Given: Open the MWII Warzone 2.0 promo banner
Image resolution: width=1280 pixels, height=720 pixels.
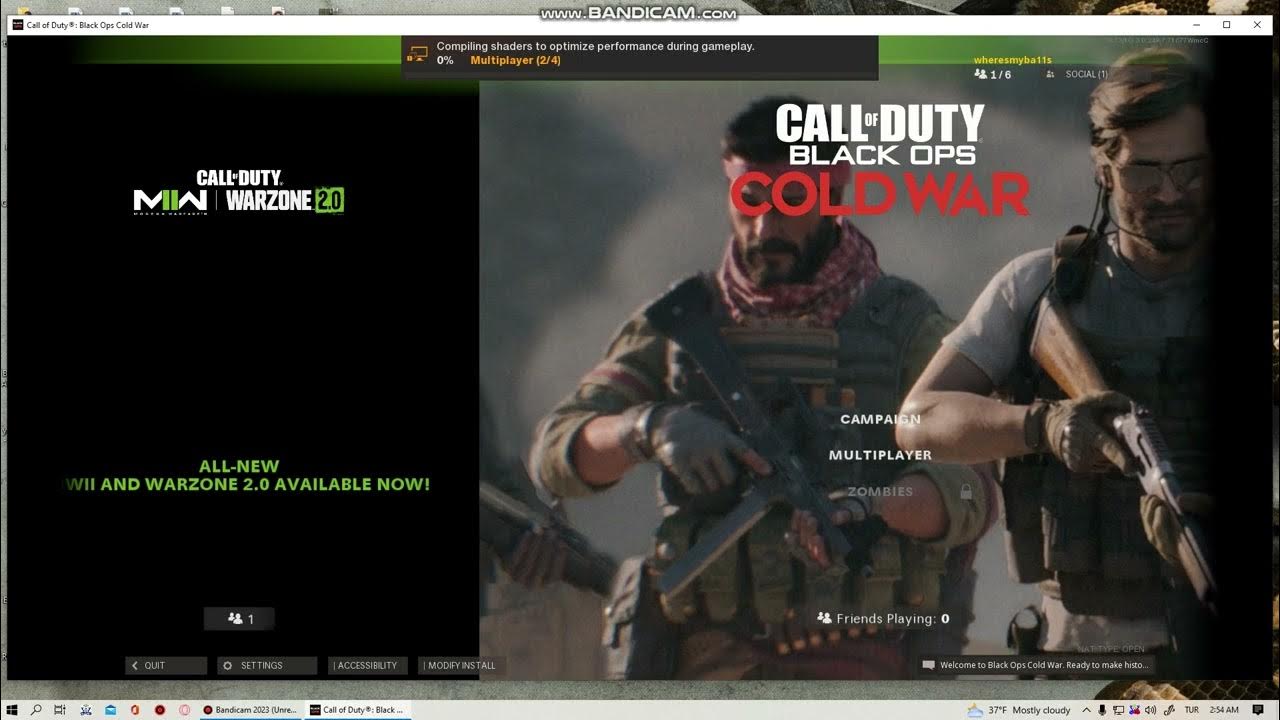Looking at the screenshot, I should click(x=239, y=191).
